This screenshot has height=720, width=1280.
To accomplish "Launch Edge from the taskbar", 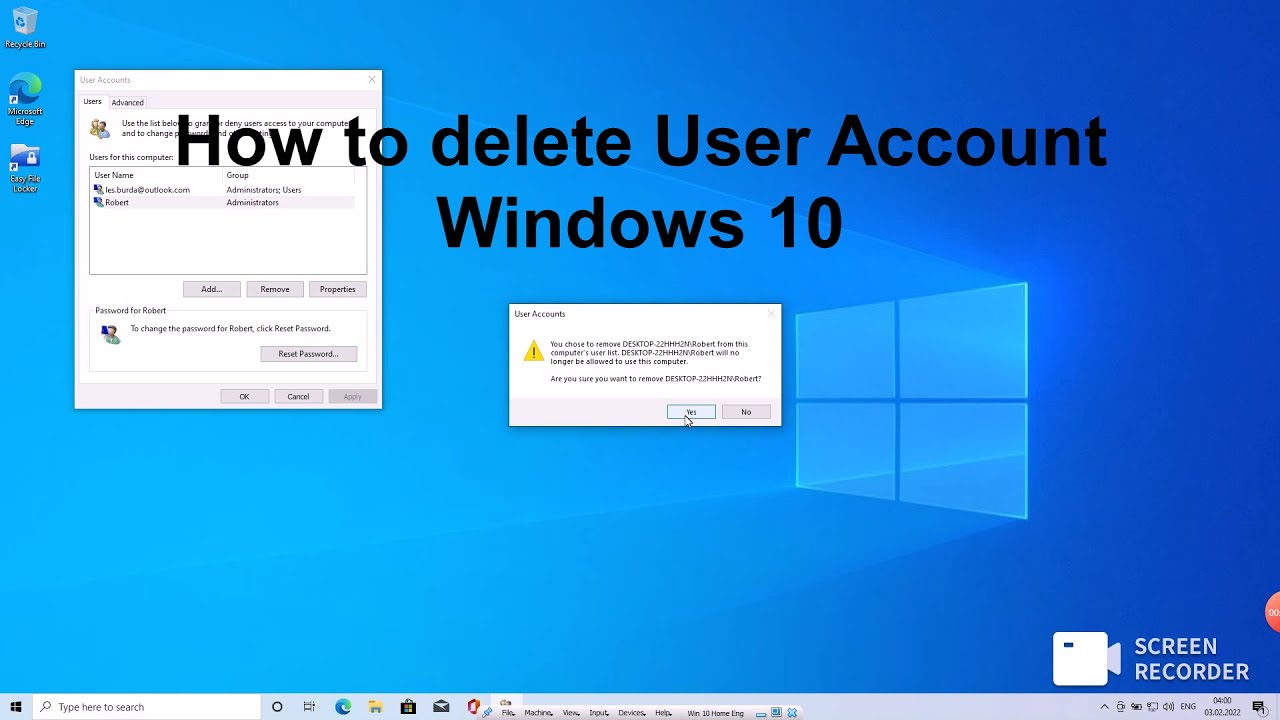I will (x=343, y=707).
